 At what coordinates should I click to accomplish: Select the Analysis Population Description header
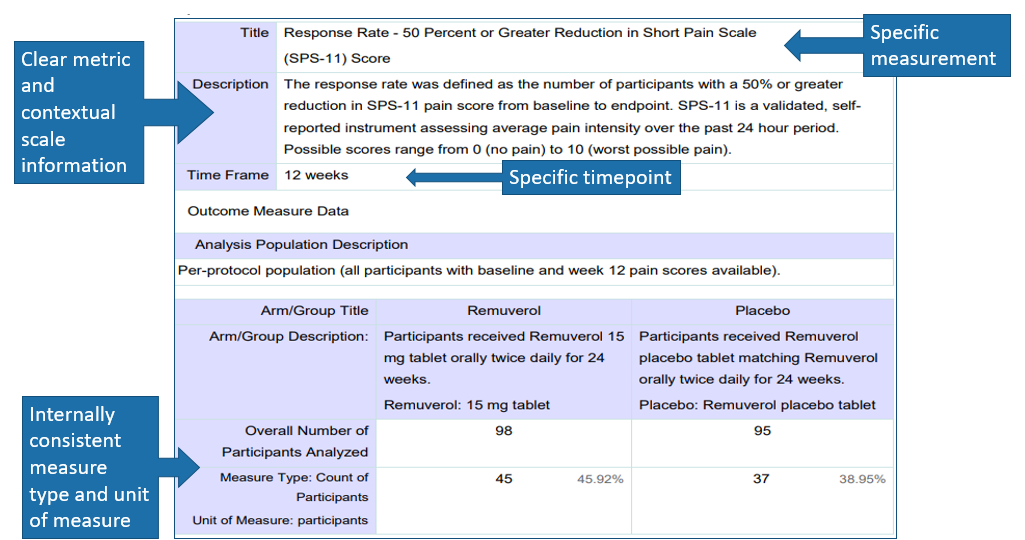(x=301, y=244)
